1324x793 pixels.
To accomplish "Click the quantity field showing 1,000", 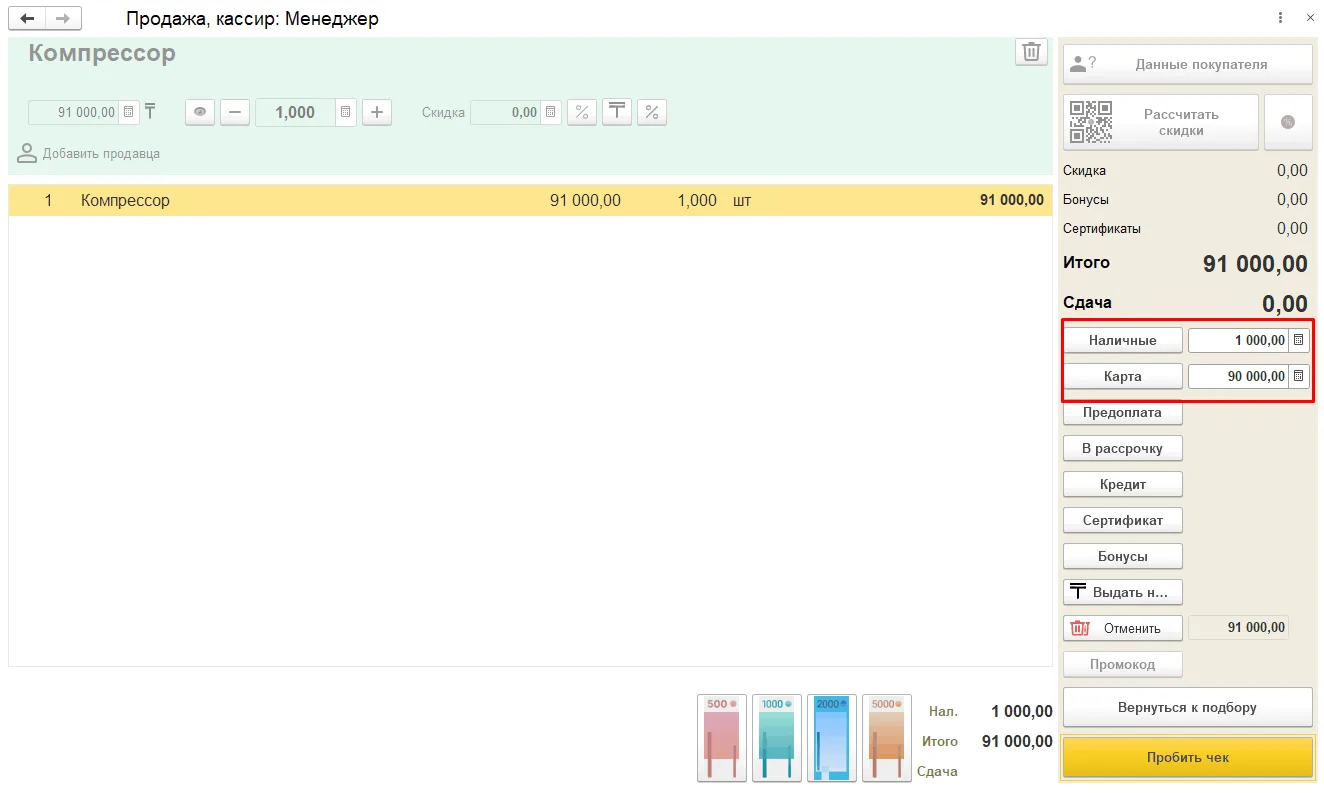I will pos(296,112).
